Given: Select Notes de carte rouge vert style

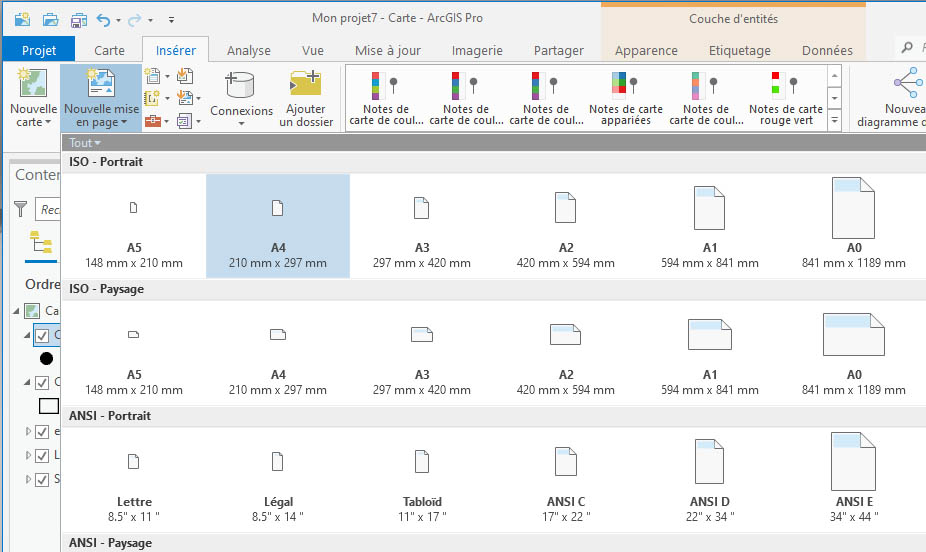Looking at the screenshot, I should [x=785, y=100].
